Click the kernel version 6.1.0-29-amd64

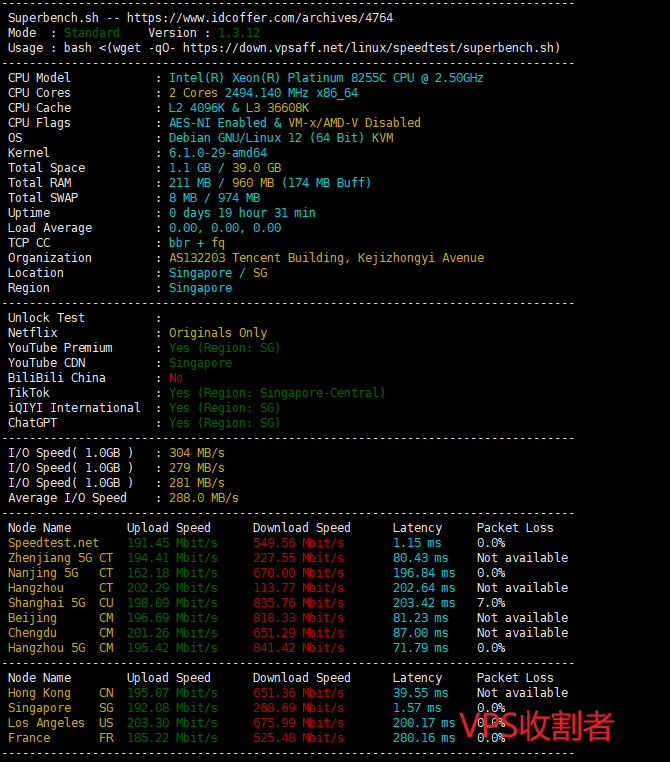[x=218, y=153]
